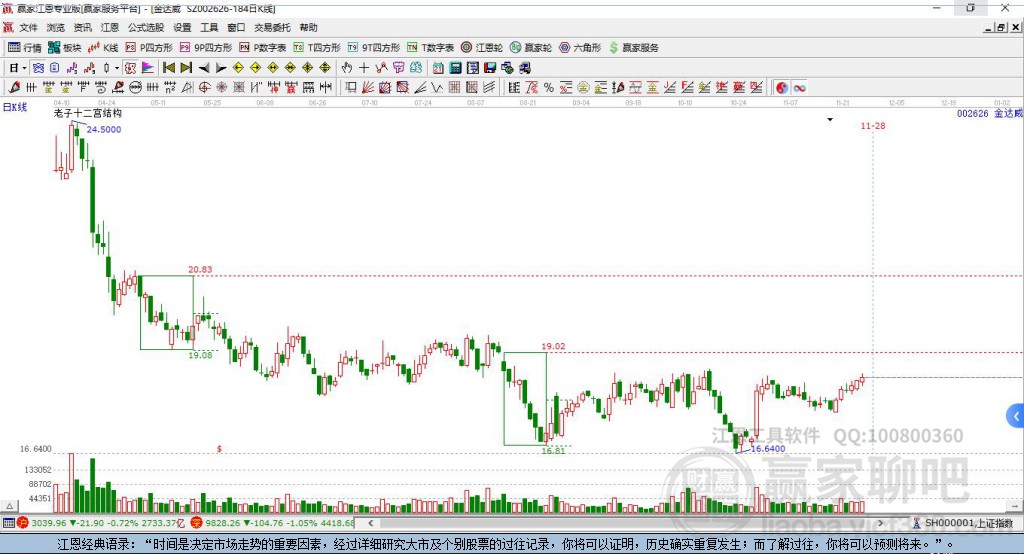Click the app logo in menu bar
Image resolution: width=1024 pixels, height=554 pixels.
click(8, 27)
